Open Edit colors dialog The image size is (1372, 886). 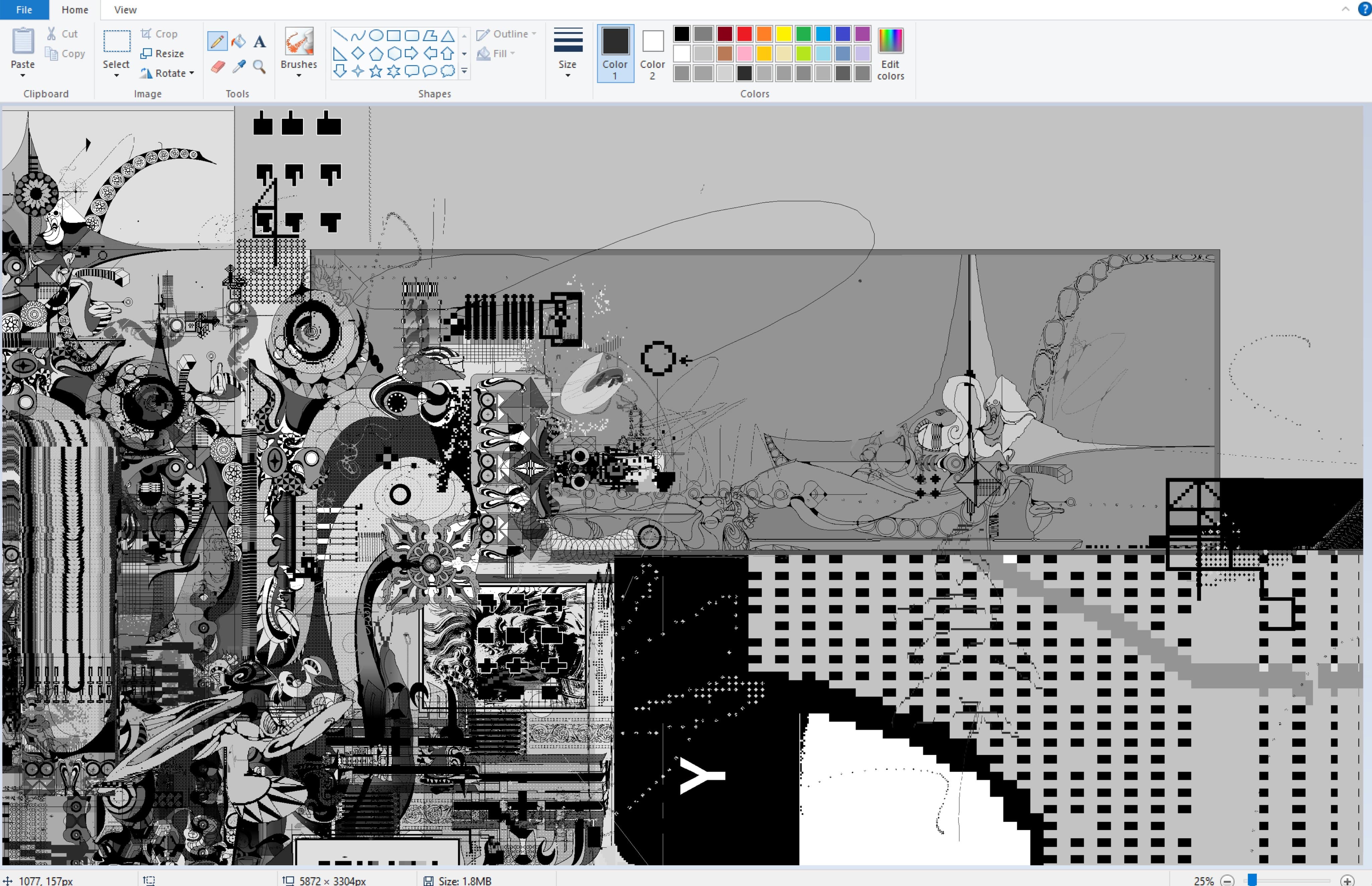[x=890, y=53]
